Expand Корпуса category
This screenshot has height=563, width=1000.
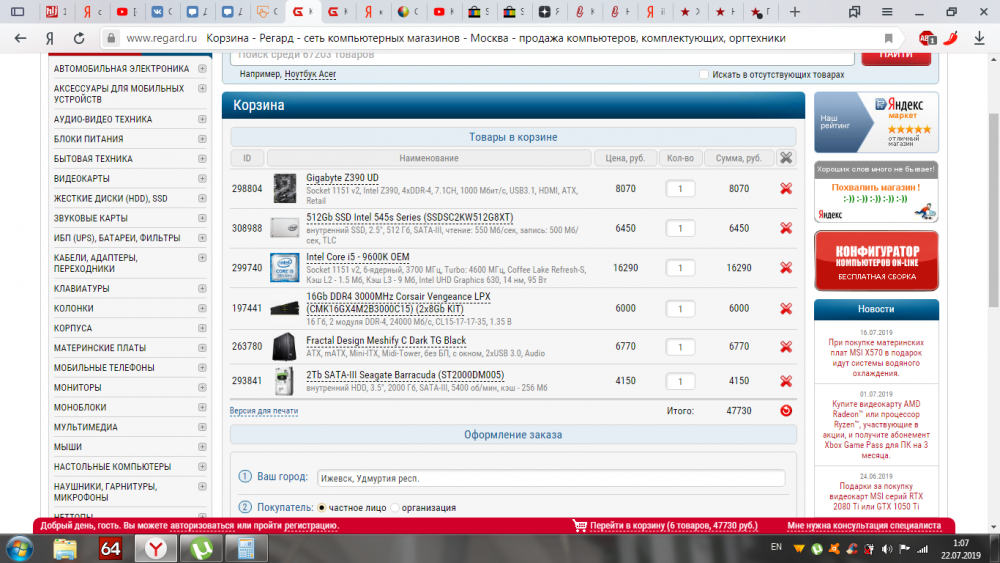point(202,328)
